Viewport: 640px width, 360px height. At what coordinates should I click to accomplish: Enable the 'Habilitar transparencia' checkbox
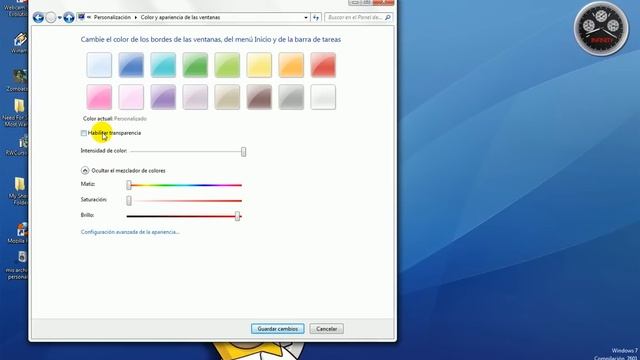(84, 133)
